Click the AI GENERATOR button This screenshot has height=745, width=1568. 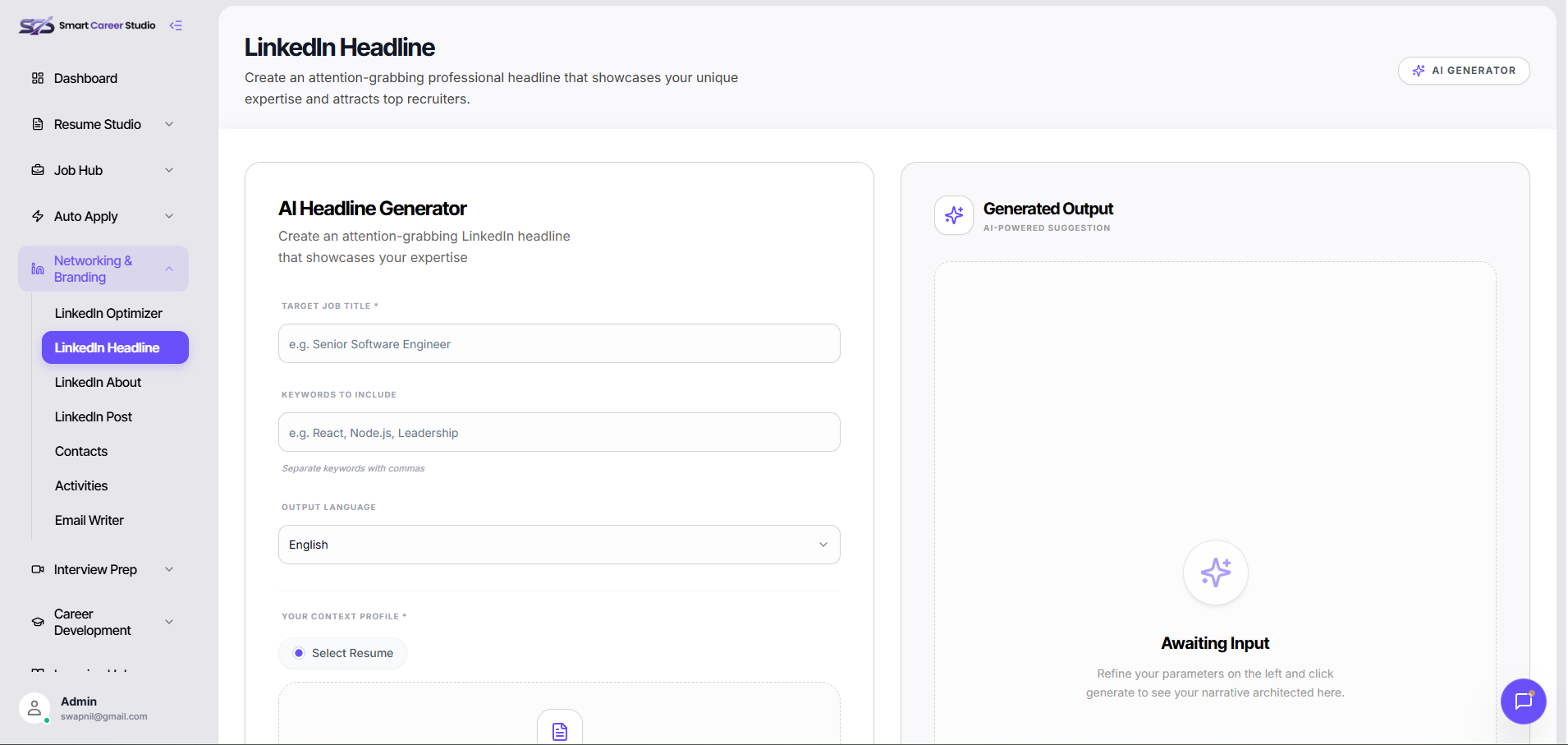point(1464,71)
